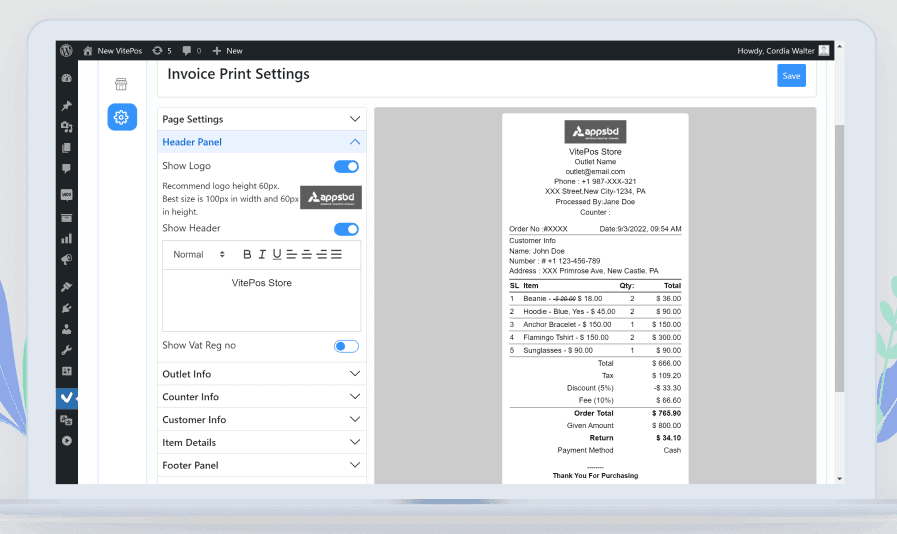Image resolution: width=897 pixels, height=534 pixels.
Task: Apply italic formatting in header editor
Action: pyautogui.click(x=262, y=254)
